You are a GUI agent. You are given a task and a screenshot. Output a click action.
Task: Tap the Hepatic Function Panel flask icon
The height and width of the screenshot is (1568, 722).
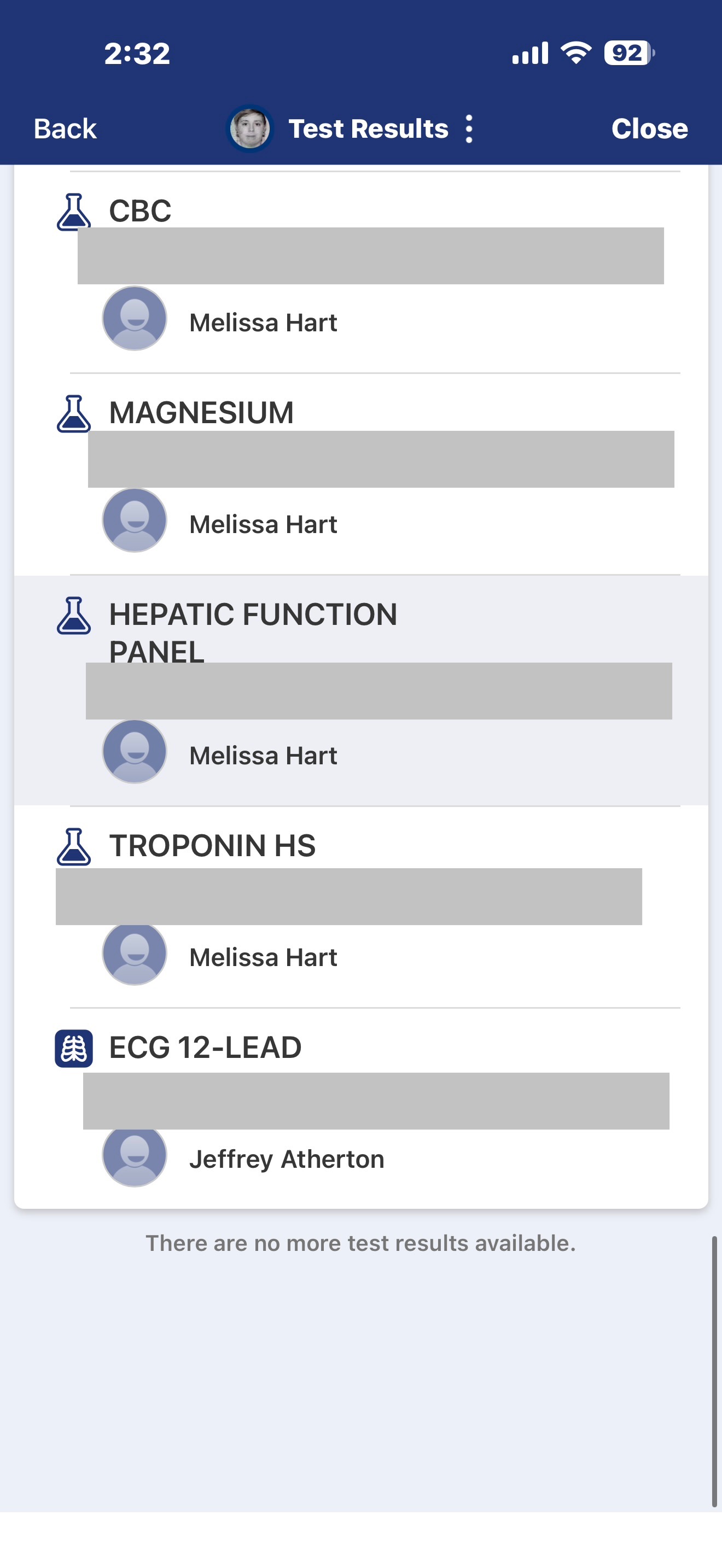74,616
